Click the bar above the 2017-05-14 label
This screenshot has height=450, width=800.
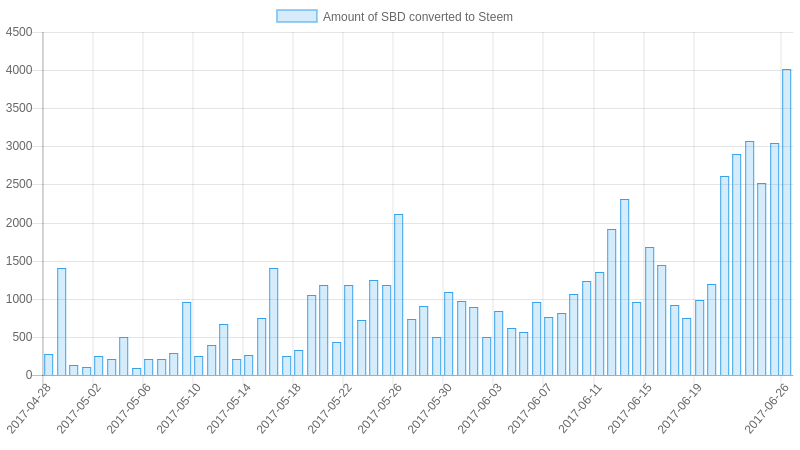coord(248,365)
